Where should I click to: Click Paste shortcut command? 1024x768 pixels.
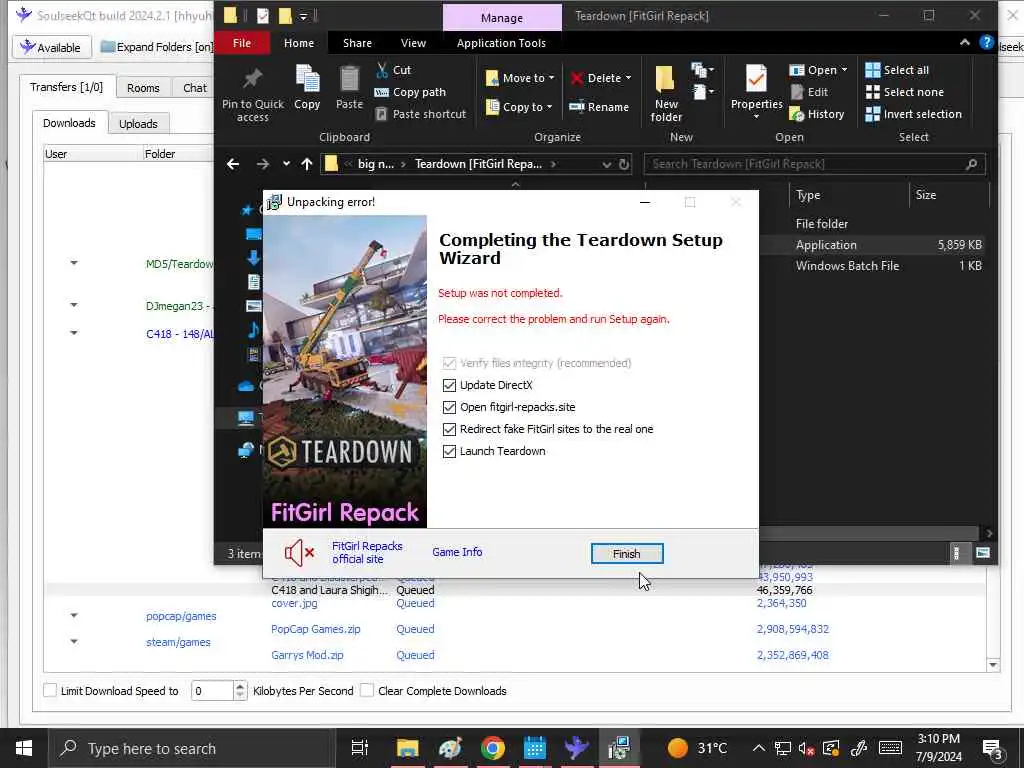point(421,114)
